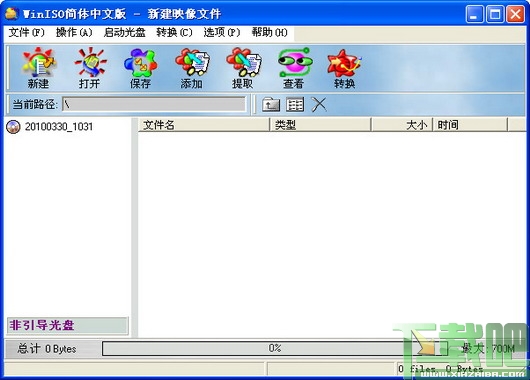This screenshot has width=530, height=380.
Task: Select the 20100330_1031 disc tree node
Action: [x=50, y=127]
